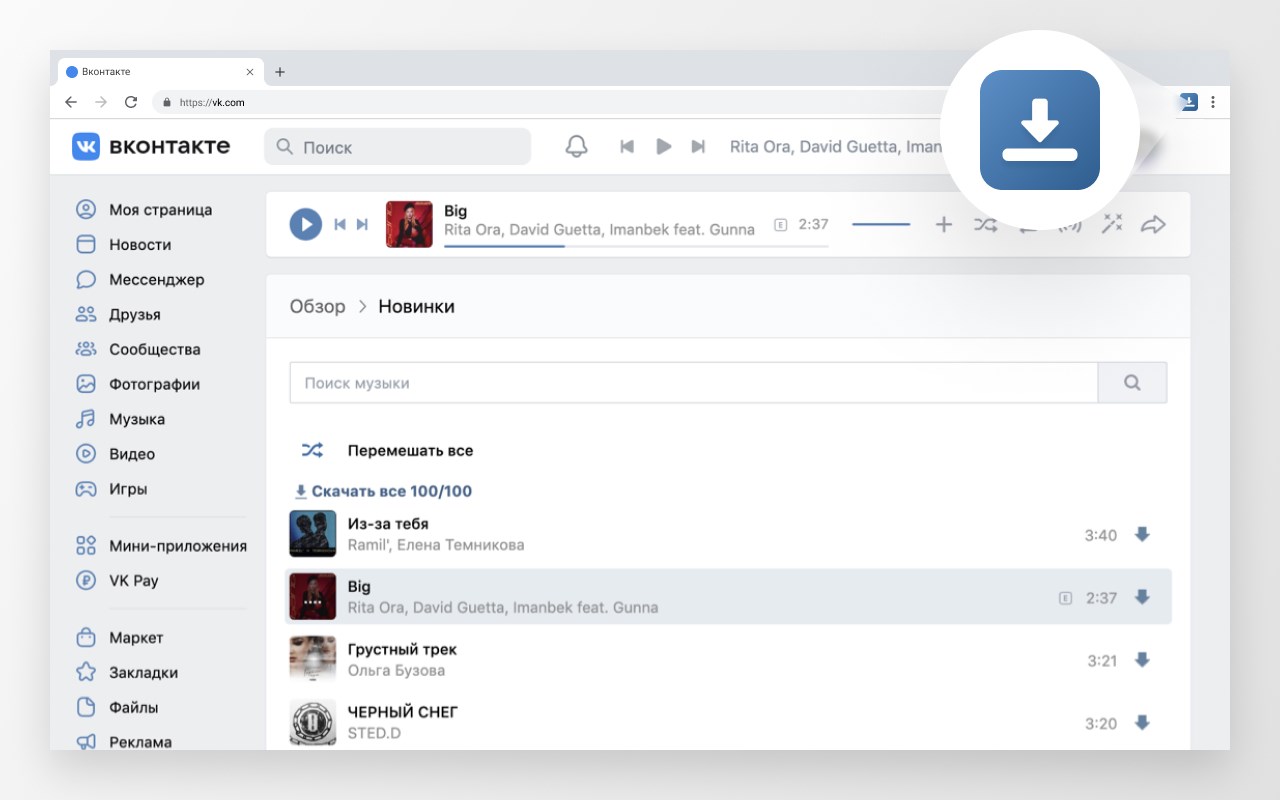Open a new browser tab

click(x=280, y=72)
